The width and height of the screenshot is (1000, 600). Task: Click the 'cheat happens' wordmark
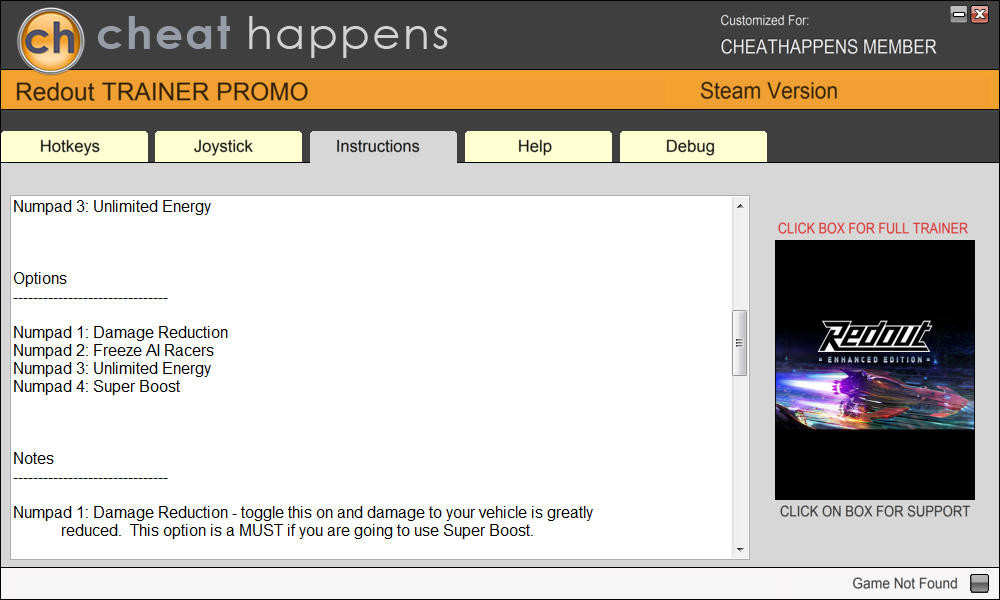click(272, 36)
